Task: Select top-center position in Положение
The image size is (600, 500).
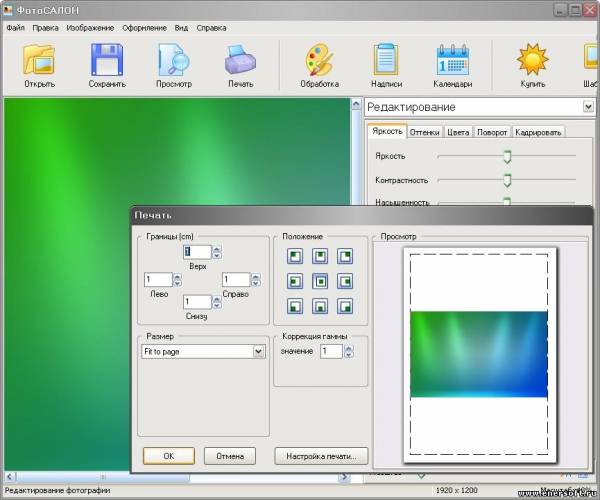Action: point(320,256)
